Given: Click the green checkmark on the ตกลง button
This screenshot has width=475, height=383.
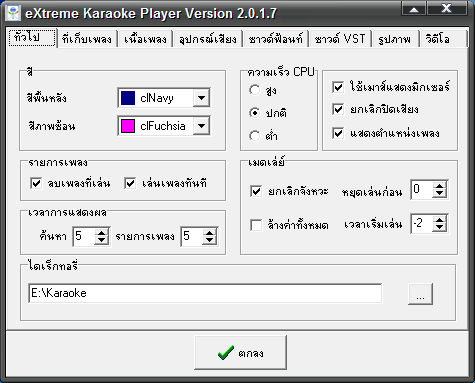Looking at the screenshot, I should pos(226,353).
